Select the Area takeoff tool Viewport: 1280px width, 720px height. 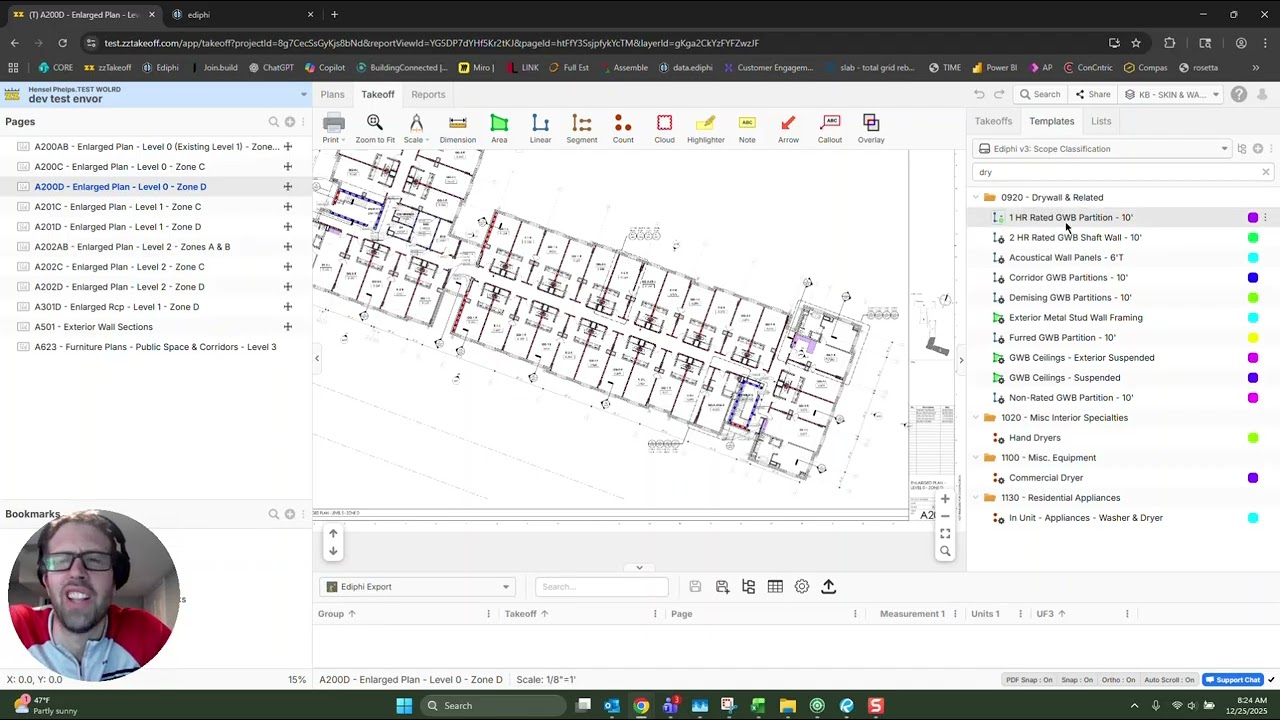click(499, 128)
